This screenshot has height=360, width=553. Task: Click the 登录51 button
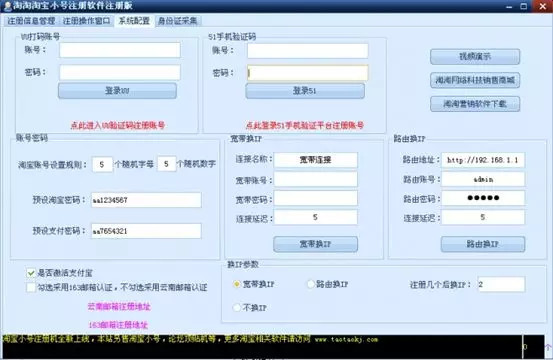click(x=305, y=91)
